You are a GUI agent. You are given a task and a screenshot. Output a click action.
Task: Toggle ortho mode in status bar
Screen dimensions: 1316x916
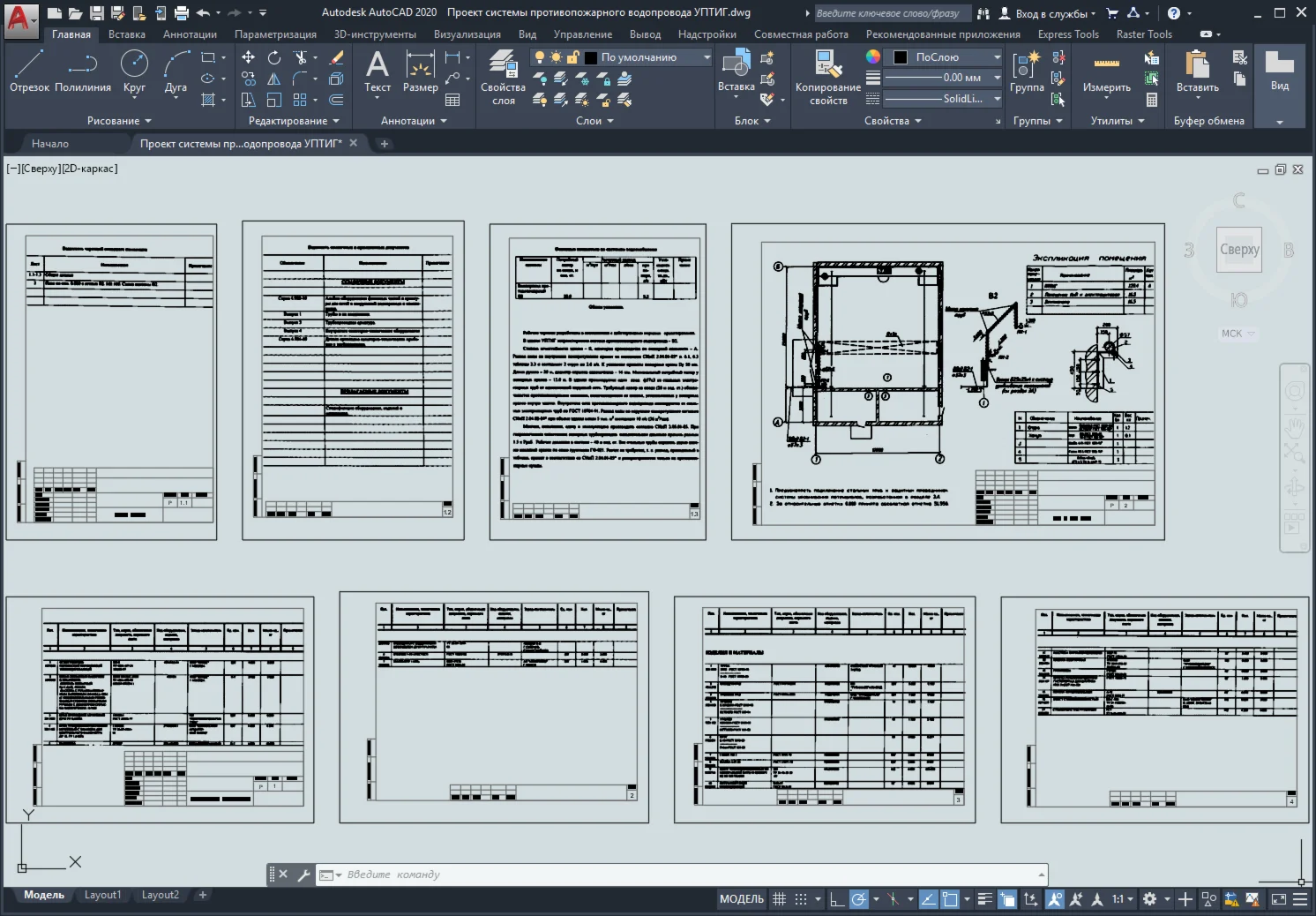coord(837,899)
